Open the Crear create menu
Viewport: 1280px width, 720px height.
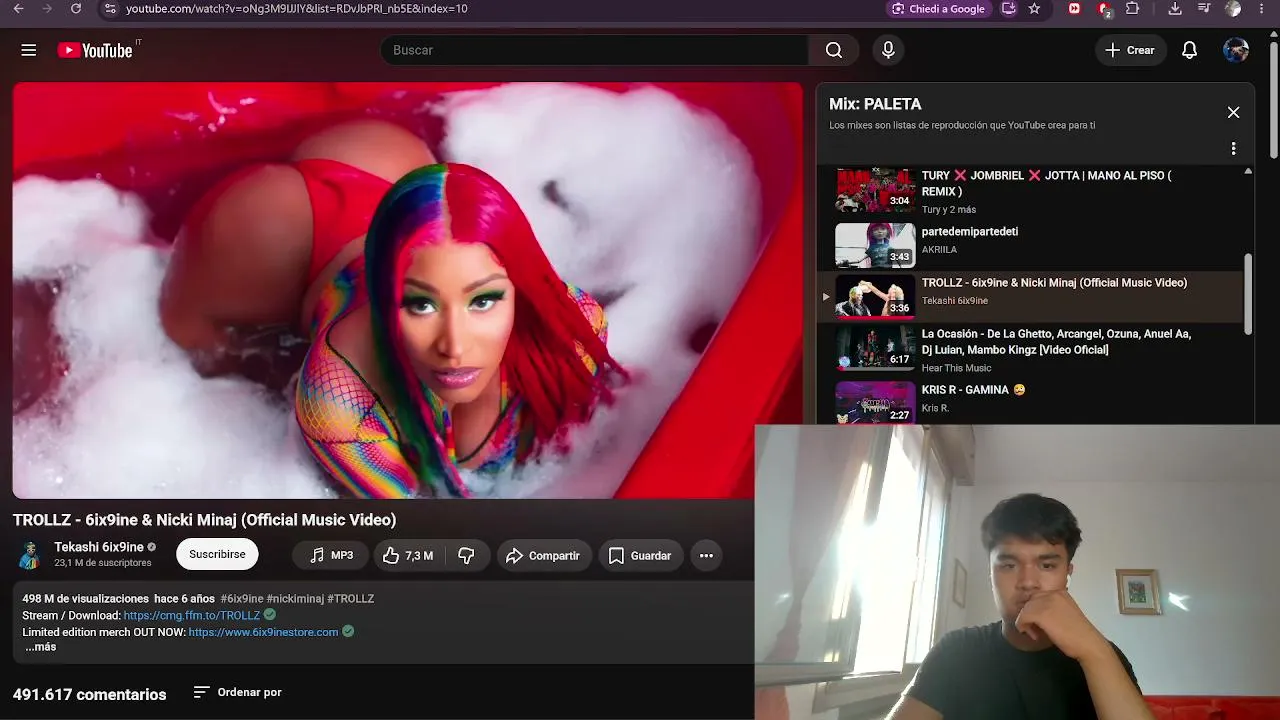[1130, 50]
